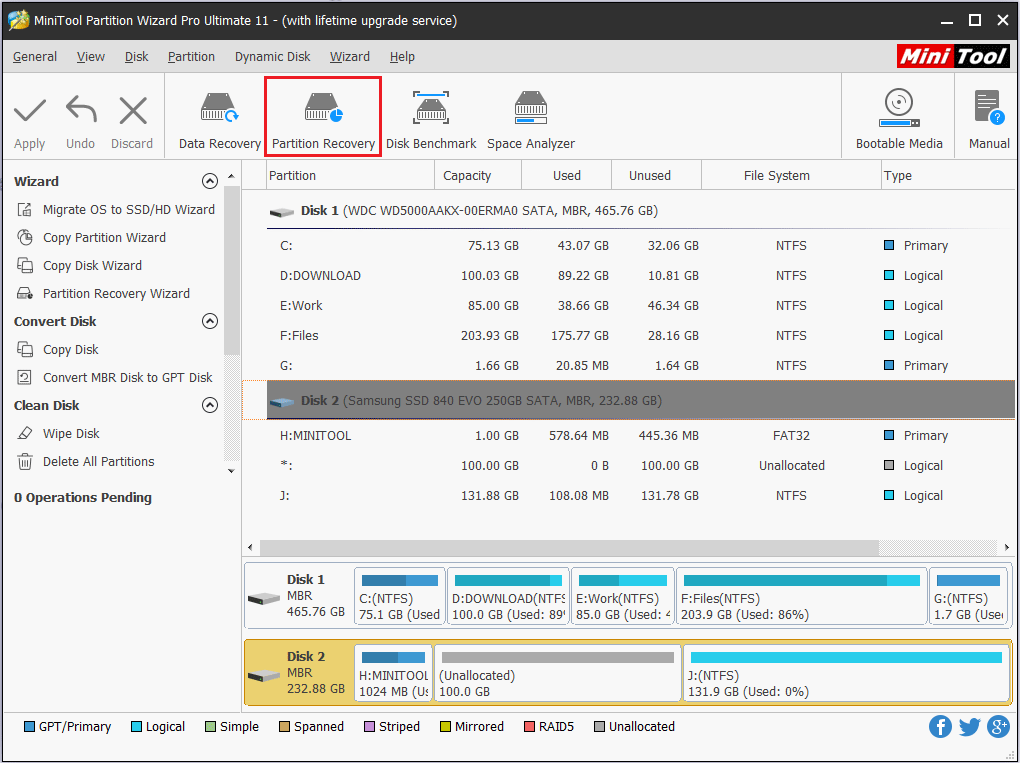Sort by the Unused column header
Viewport: 1020px width, 763px height.
(656, 176)
